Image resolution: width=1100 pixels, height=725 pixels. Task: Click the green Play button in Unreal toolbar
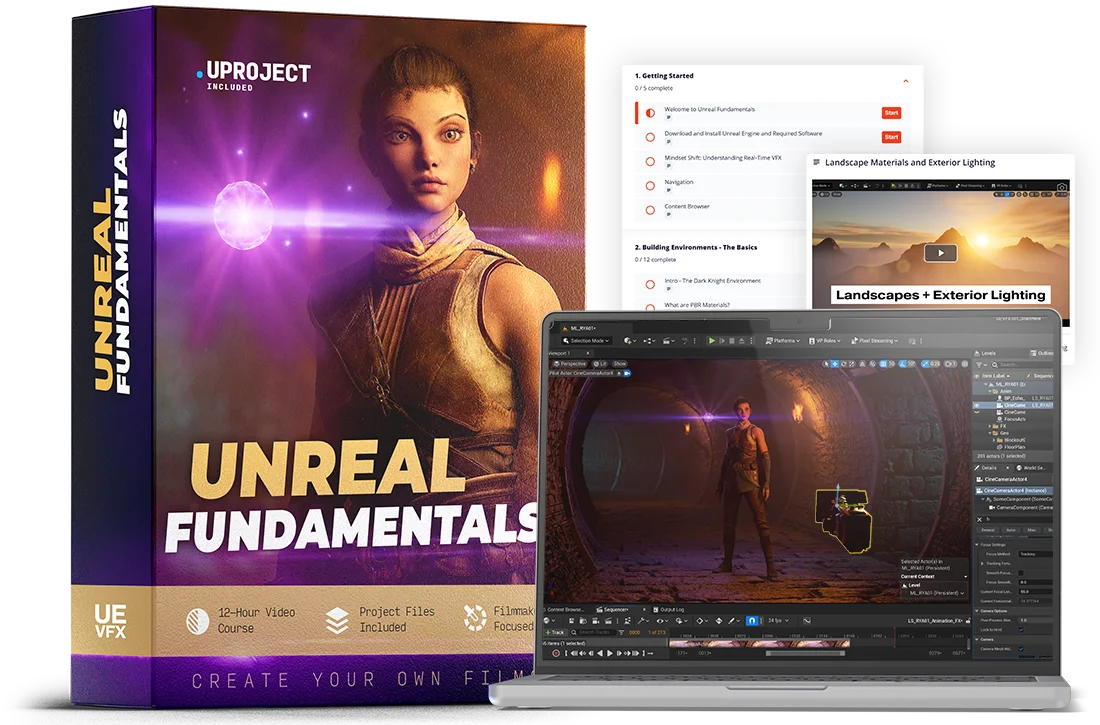point(711,341)
